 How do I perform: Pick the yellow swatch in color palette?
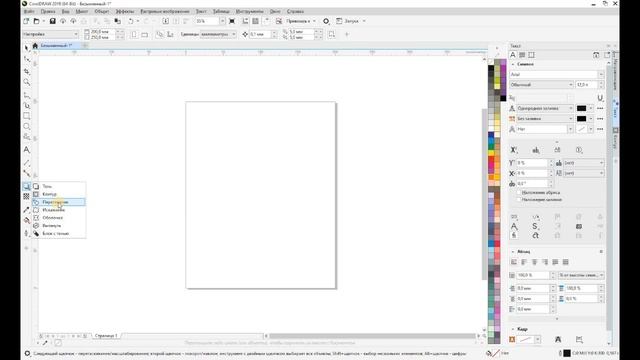pos(491,153)
